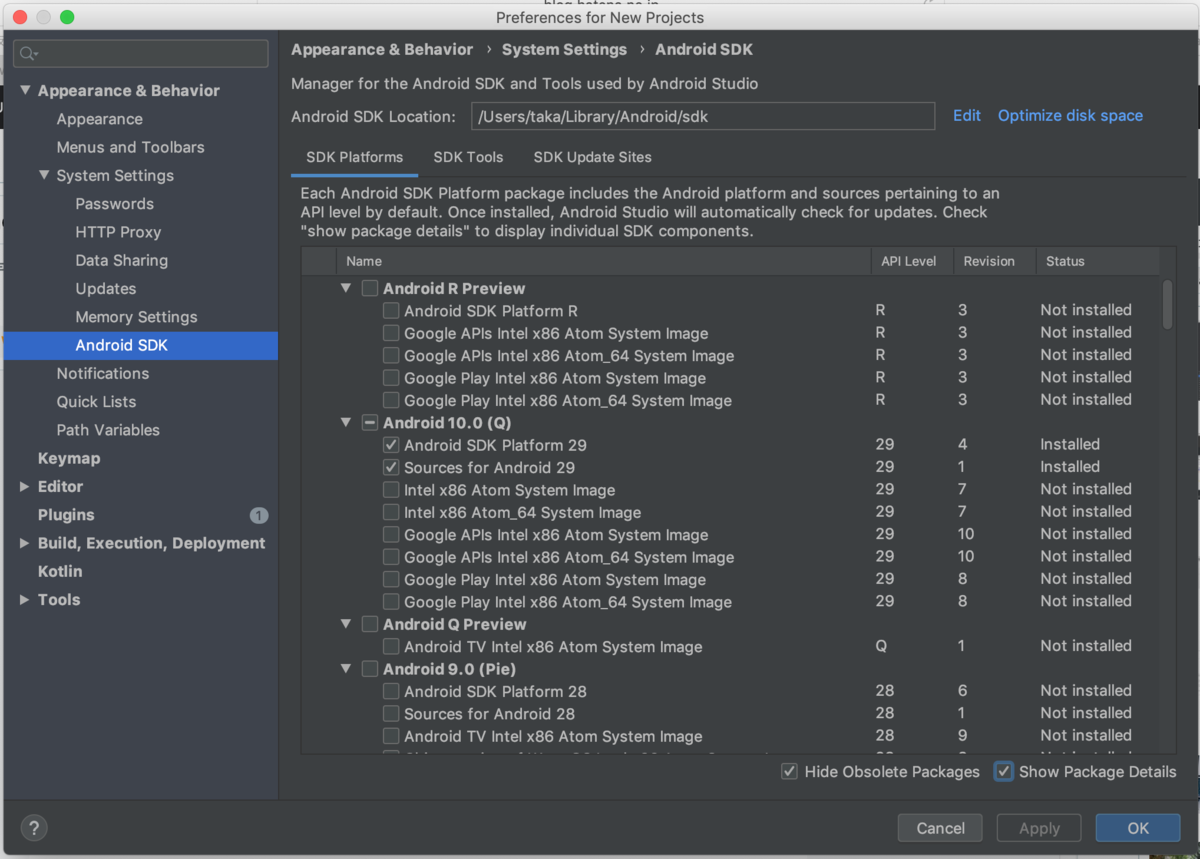Expand Build, Execution, Deployment node
1200x859 pixels.
25,543
